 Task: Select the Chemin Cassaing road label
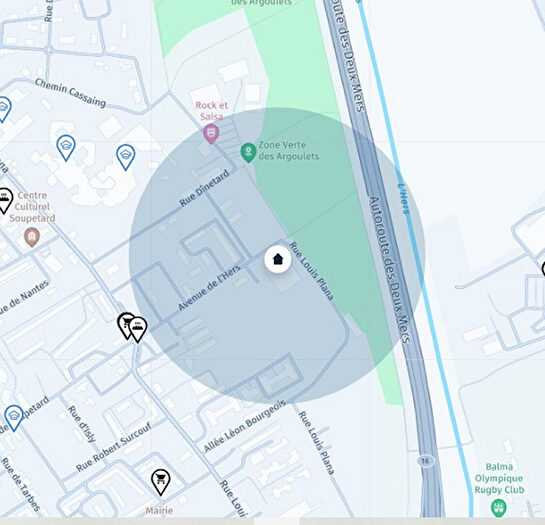(x=70, y=92)
